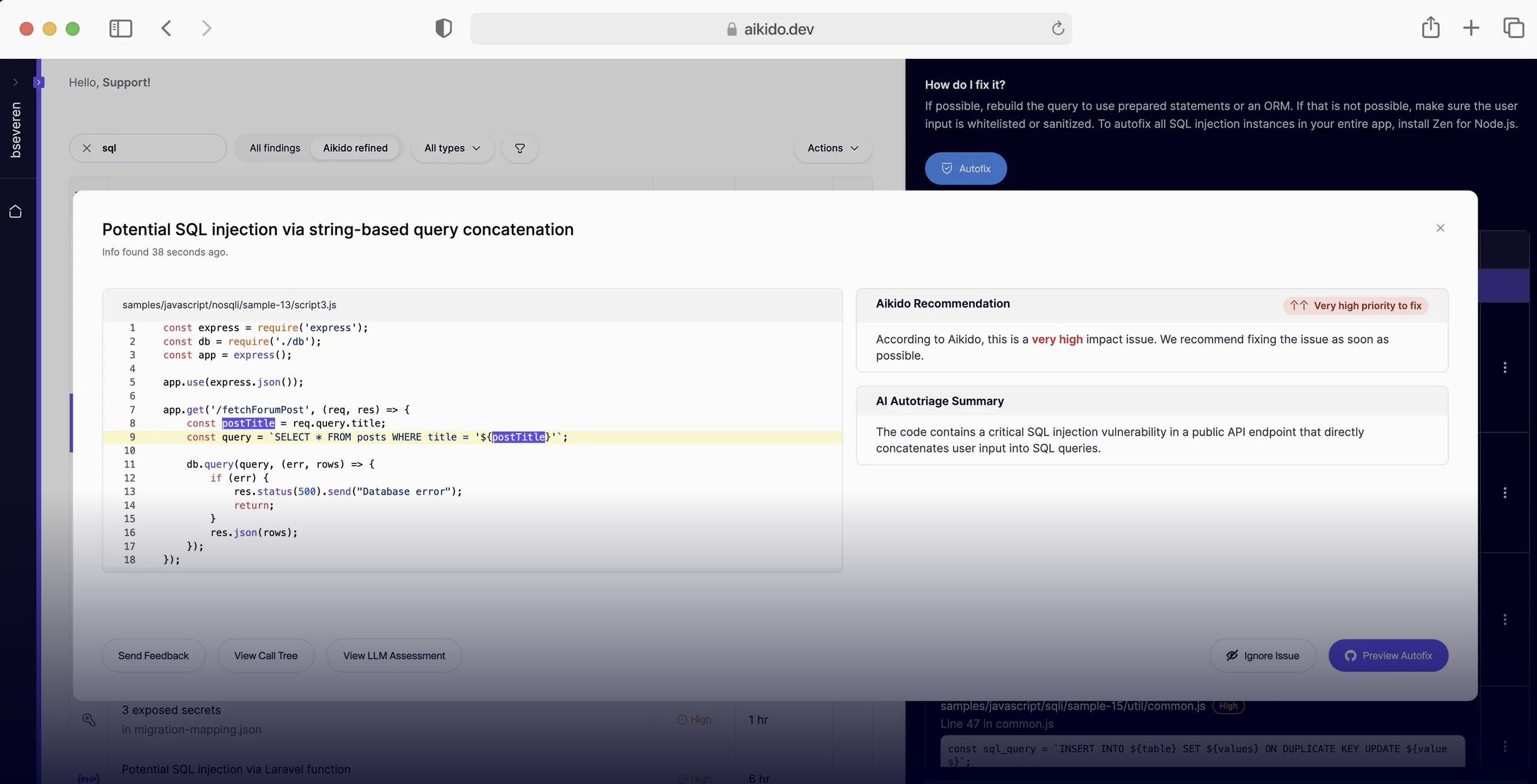The height and width of the screenshot is (784, 1537).
Task: Click the privacy shield icon in the toolbar
Action: point(443,28)
